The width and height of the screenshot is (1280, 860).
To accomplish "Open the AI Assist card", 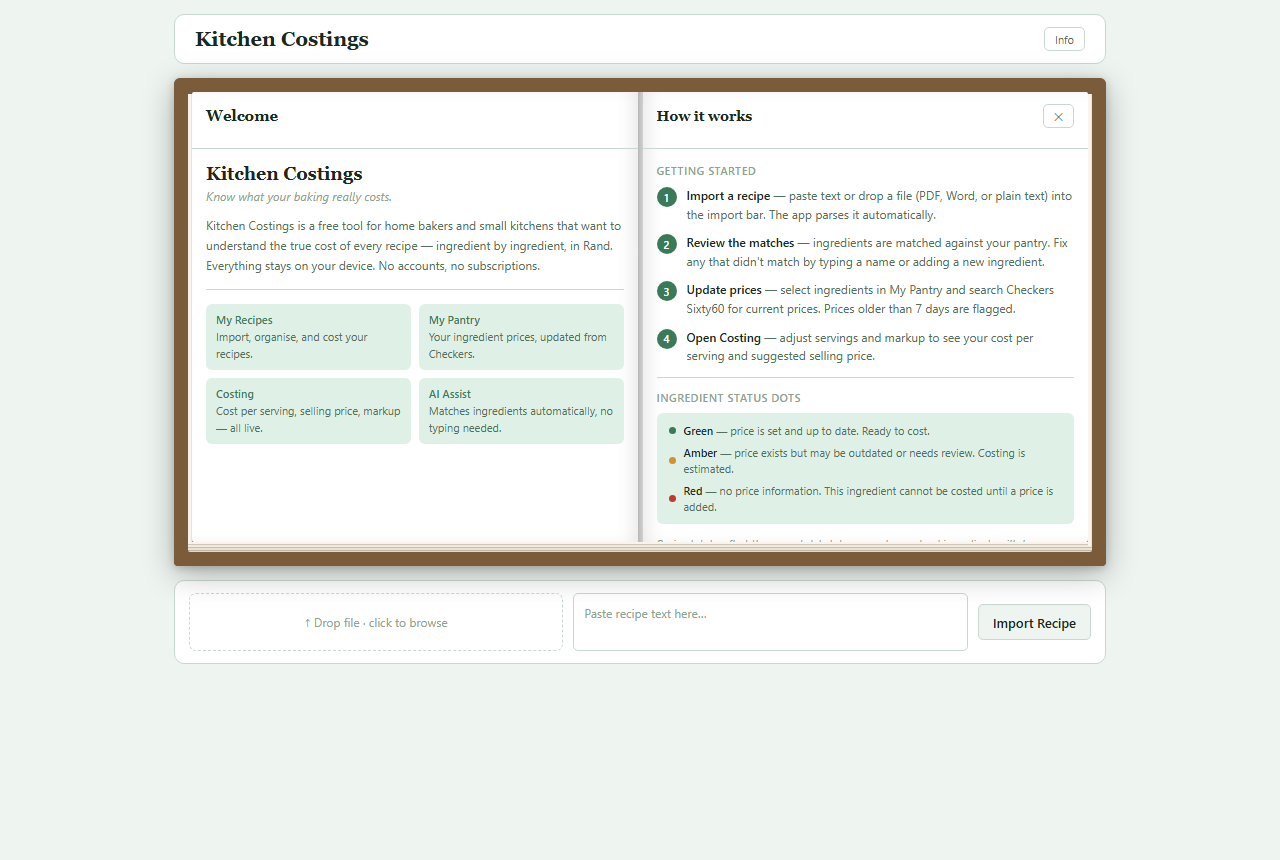I will [x=521, y=411].
